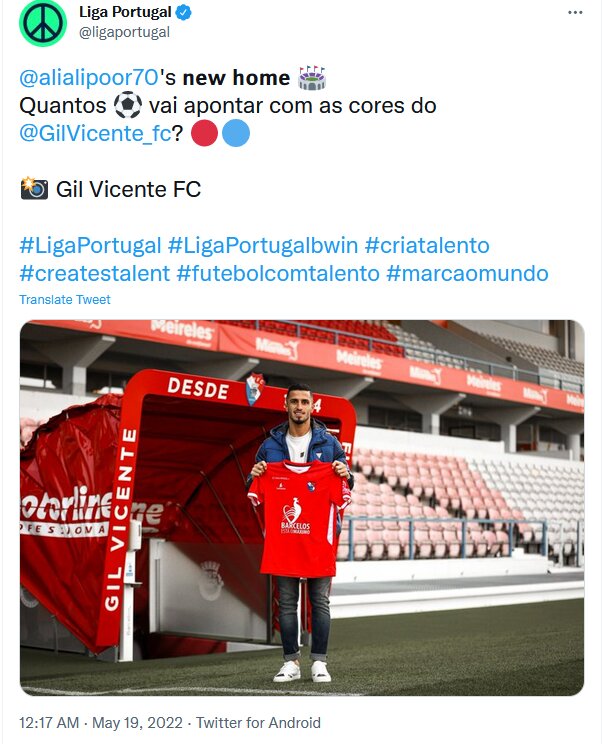Click the camera flash emoji

pos(34,188)
